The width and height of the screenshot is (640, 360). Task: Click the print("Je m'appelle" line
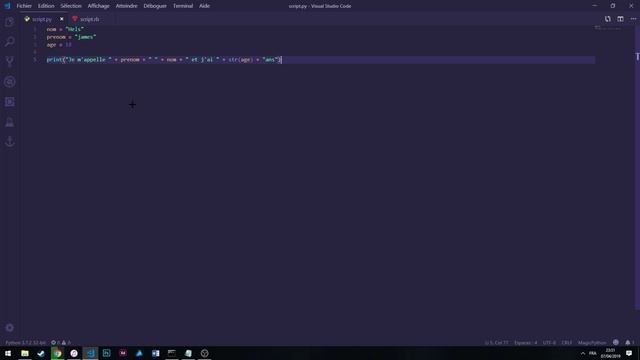pos(164,60)
